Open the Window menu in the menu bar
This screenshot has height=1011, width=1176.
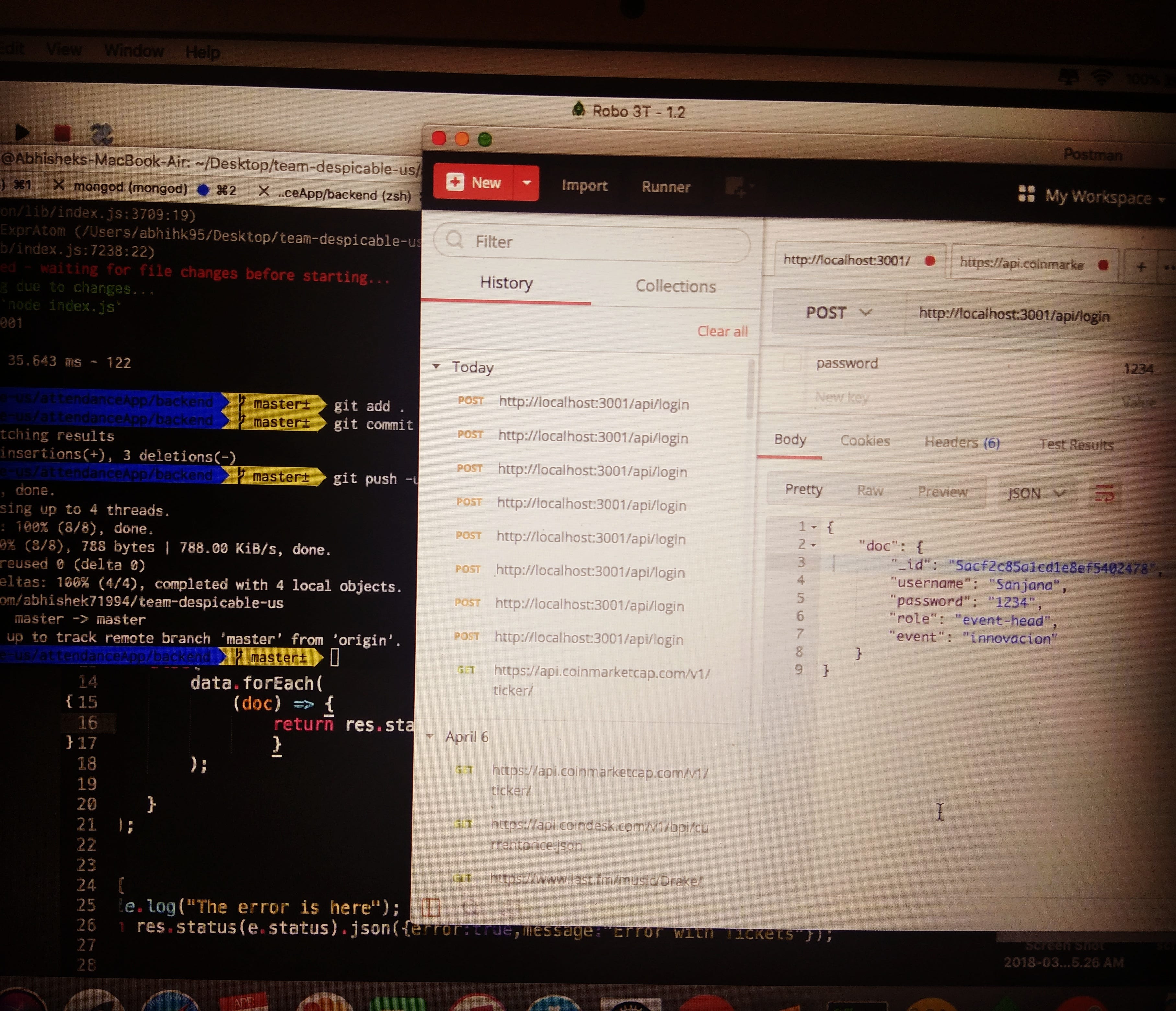coord(134,51)
